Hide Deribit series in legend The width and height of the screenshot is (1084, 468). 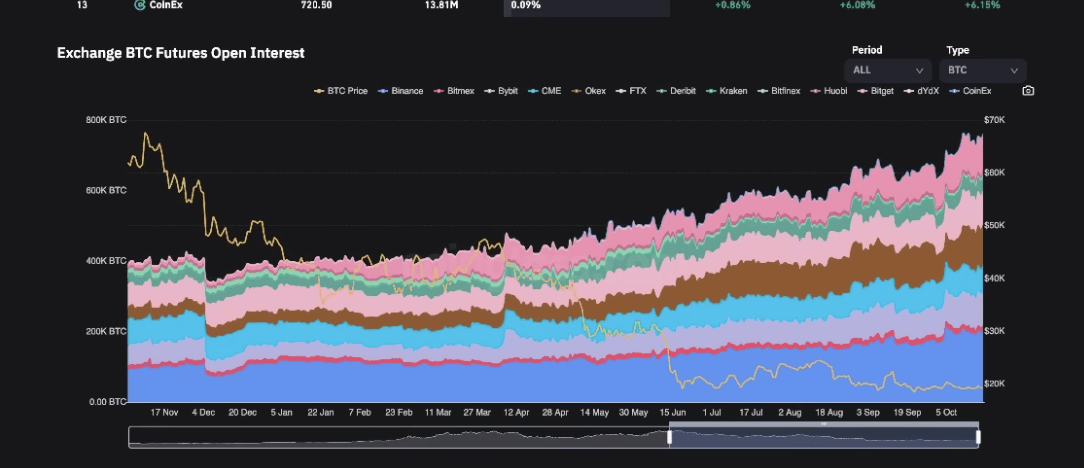(x=676, y=91)
